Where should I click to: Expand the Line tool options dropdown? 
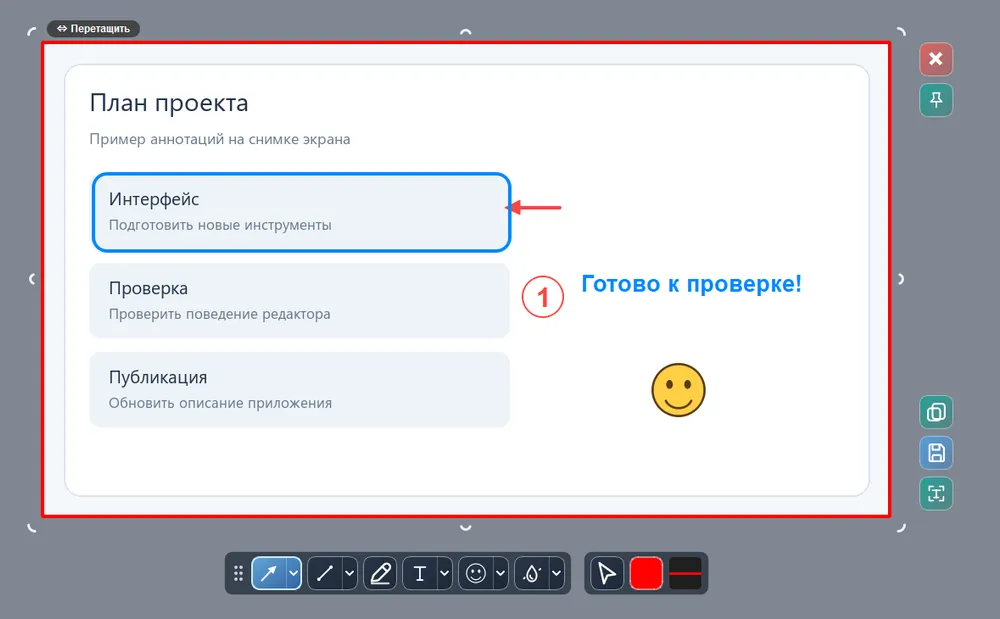[x=349, y=573]
